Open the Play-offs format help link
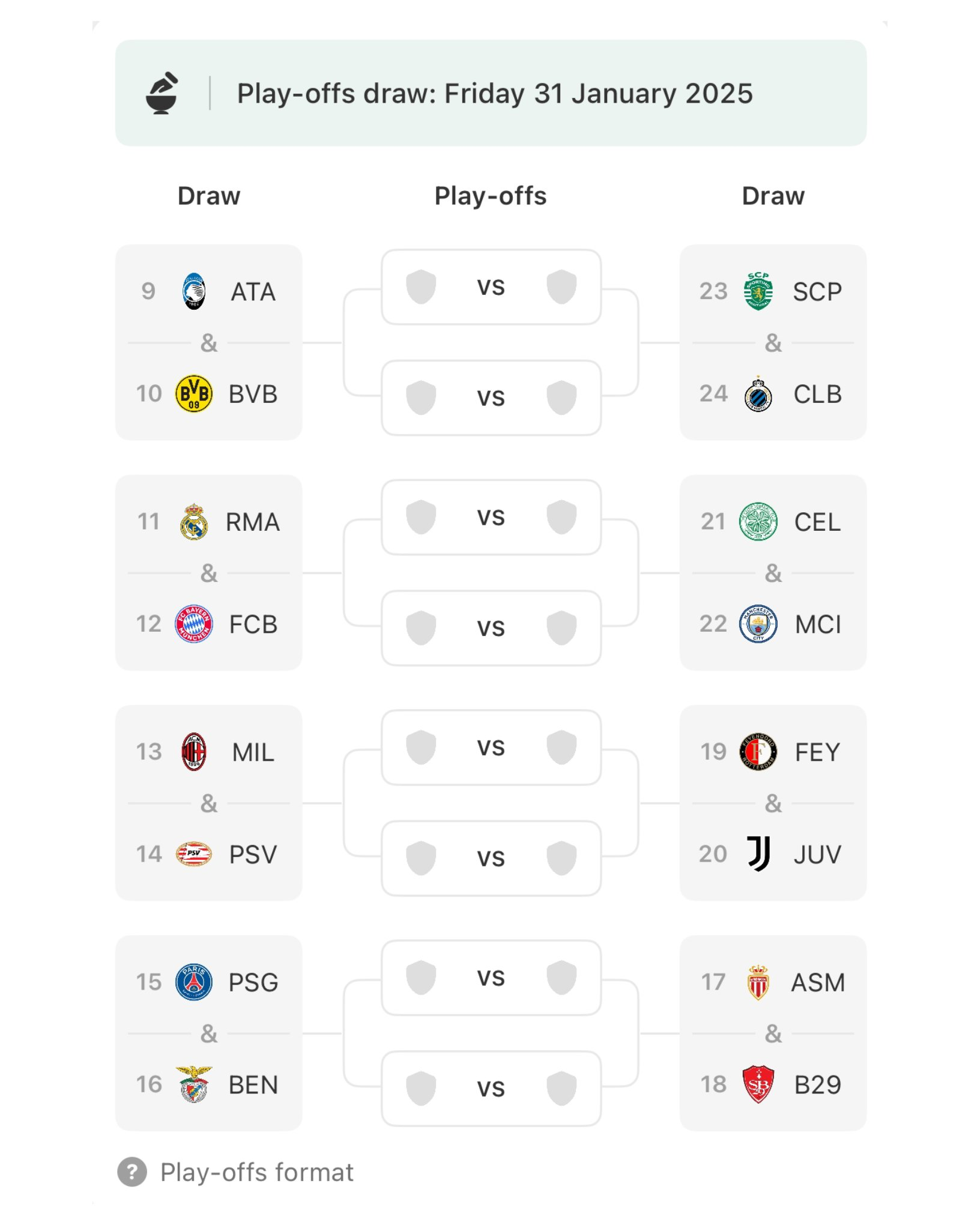 coord(257,1172)
